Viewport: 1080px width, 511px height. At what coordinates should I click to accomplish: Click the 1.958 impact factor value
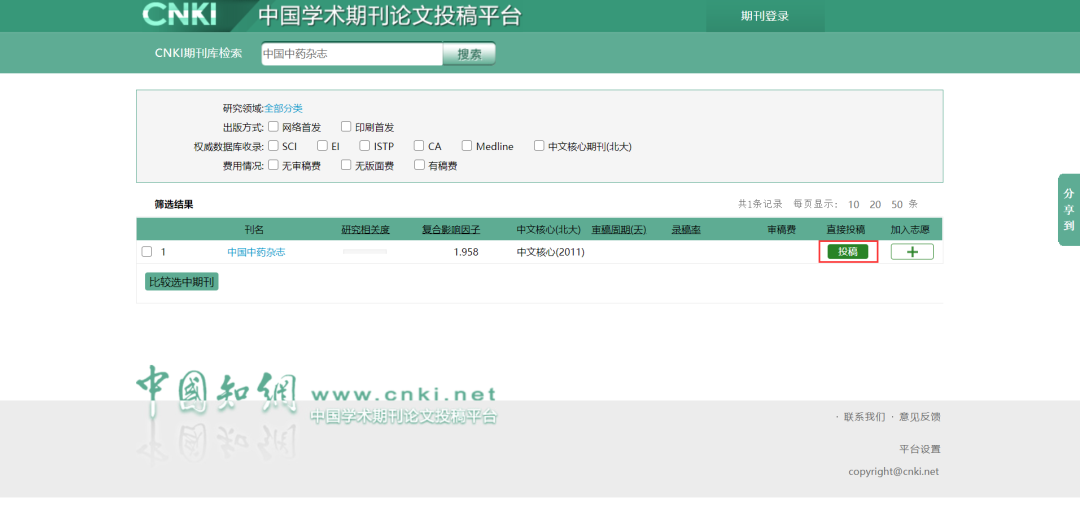coord(466,252)
